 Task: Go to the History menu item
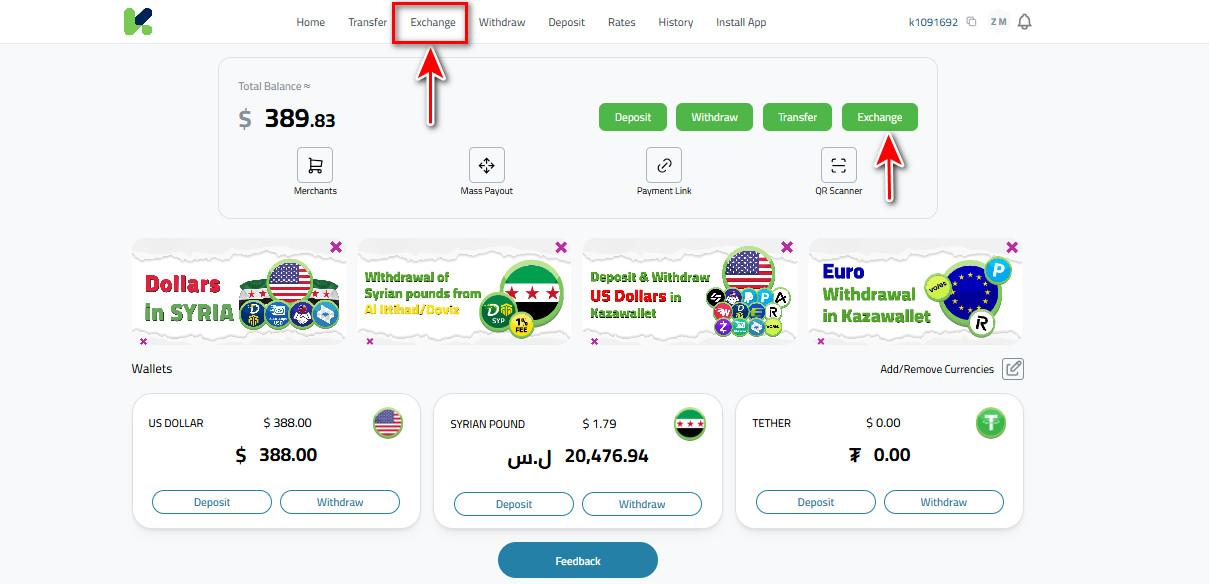676,22
